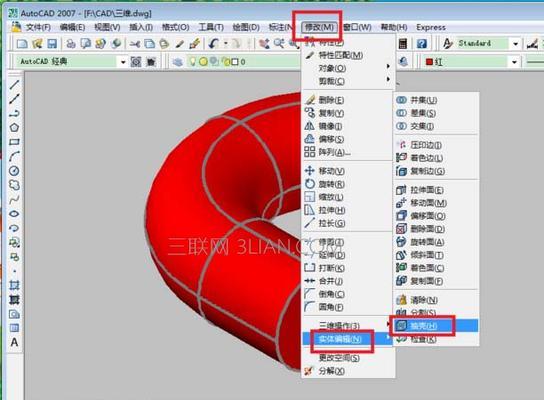Select 抽壳(H) shell in submenu

436,325
